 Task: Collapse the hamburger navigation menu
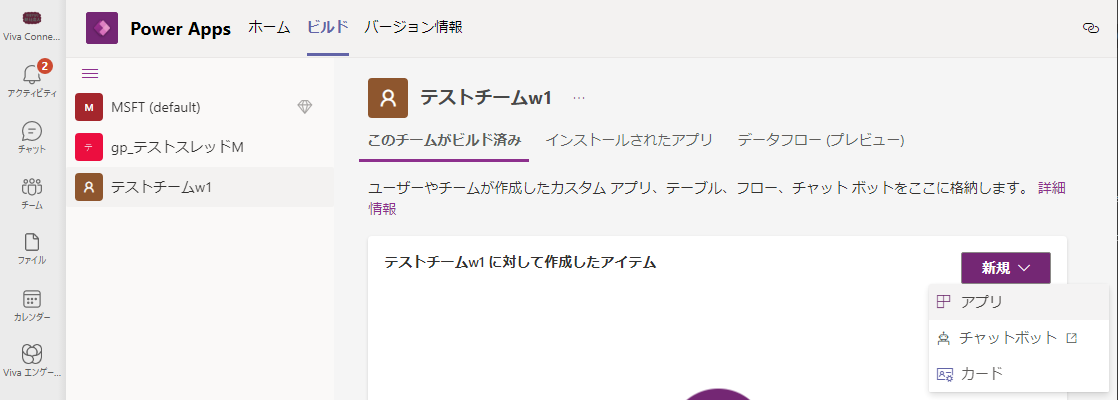91,73
